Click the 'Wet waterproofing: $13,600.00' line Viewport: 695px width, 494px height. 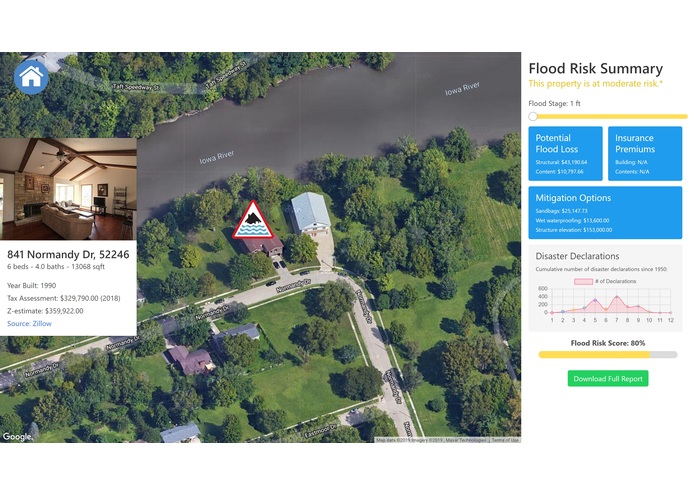click(x=572, y=220)
